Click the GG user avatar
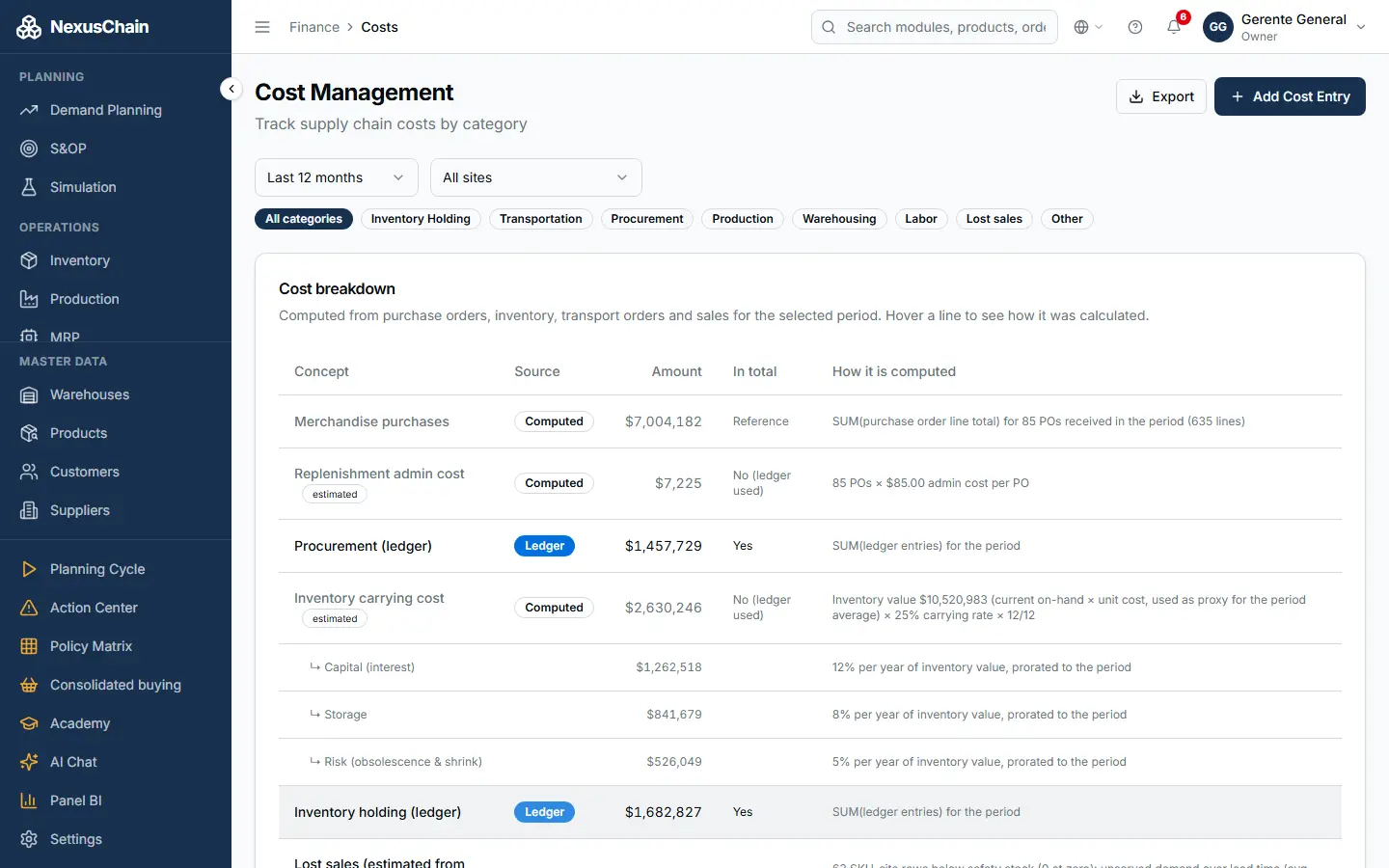The height and width of the screenshot is (868, 1389). 1218,27
